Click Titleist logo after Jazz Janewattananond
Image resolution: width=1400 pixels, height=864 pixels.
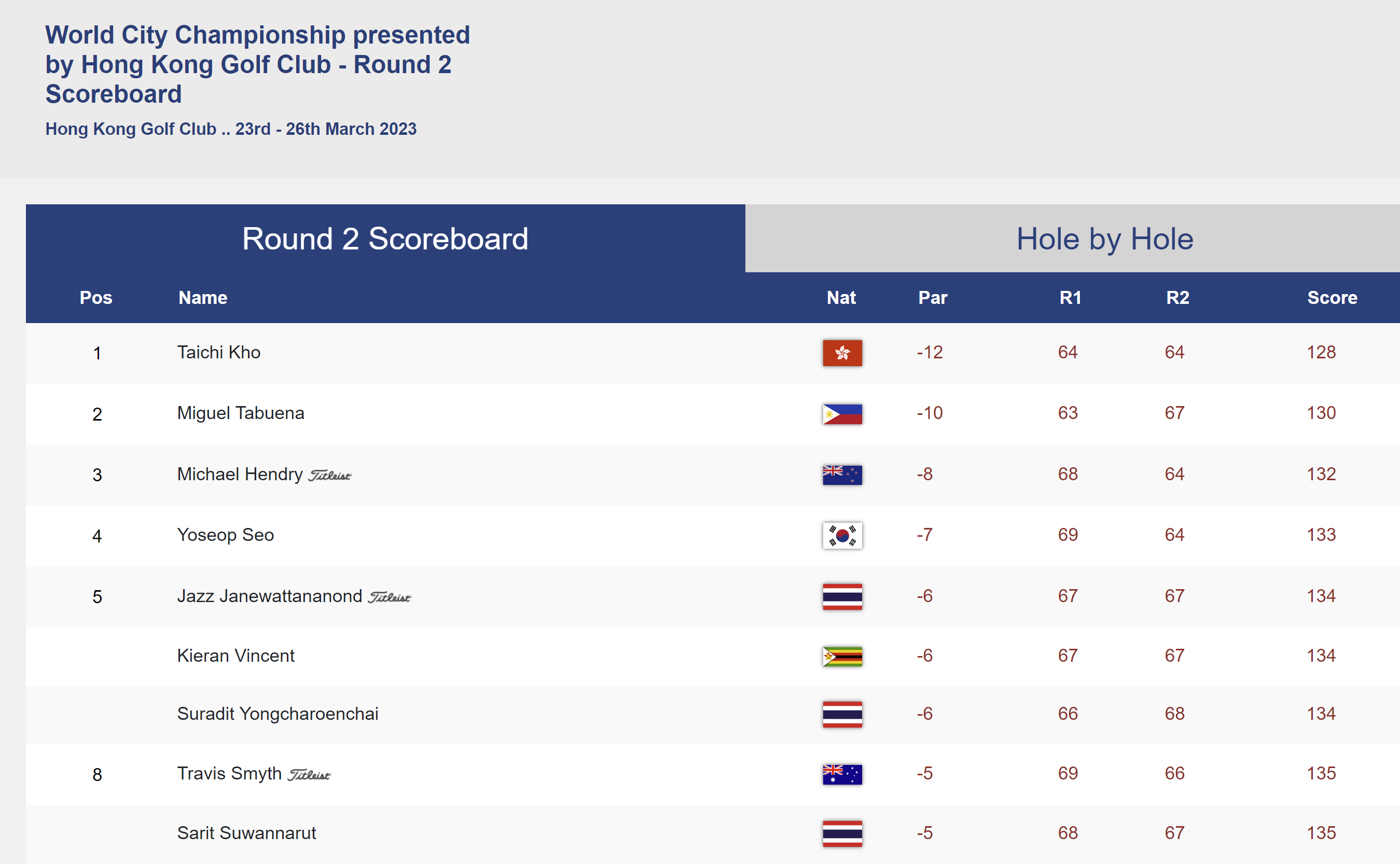389,597
